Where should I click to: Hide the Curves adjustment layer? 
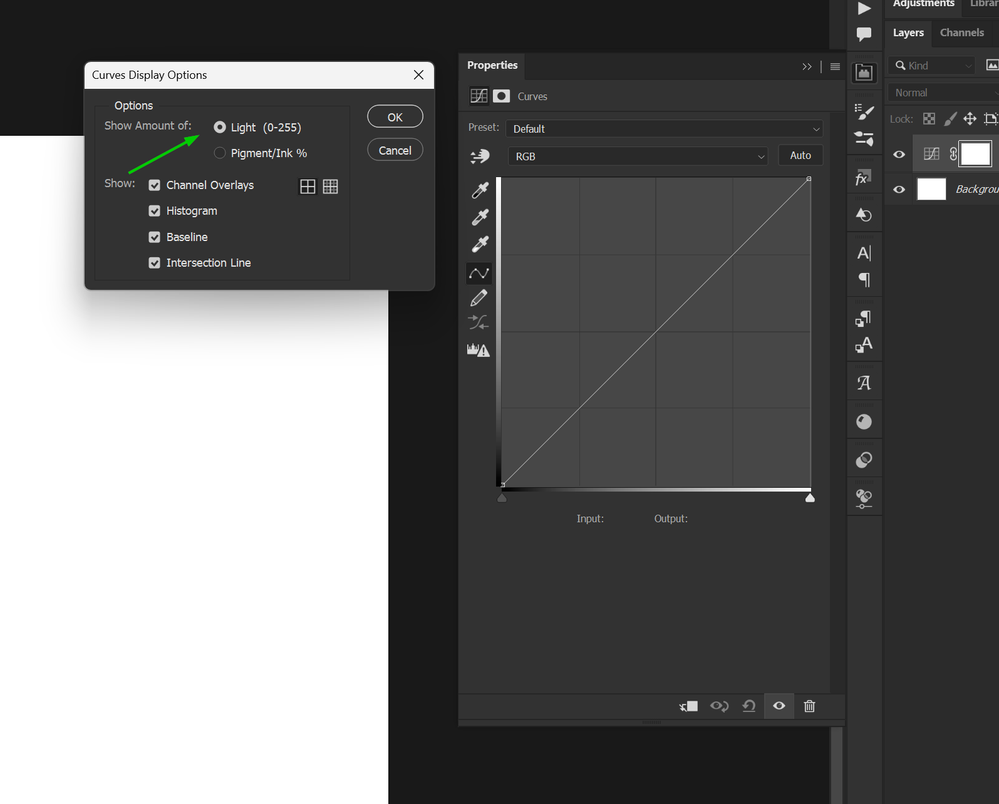[899, 154]
